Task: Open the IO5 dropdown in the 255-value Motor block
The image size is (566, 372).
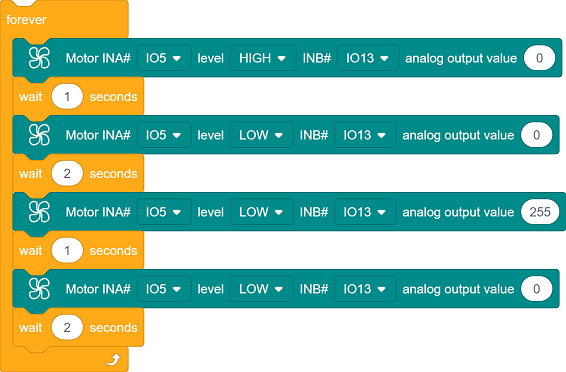Action: [x=164, y=212]
